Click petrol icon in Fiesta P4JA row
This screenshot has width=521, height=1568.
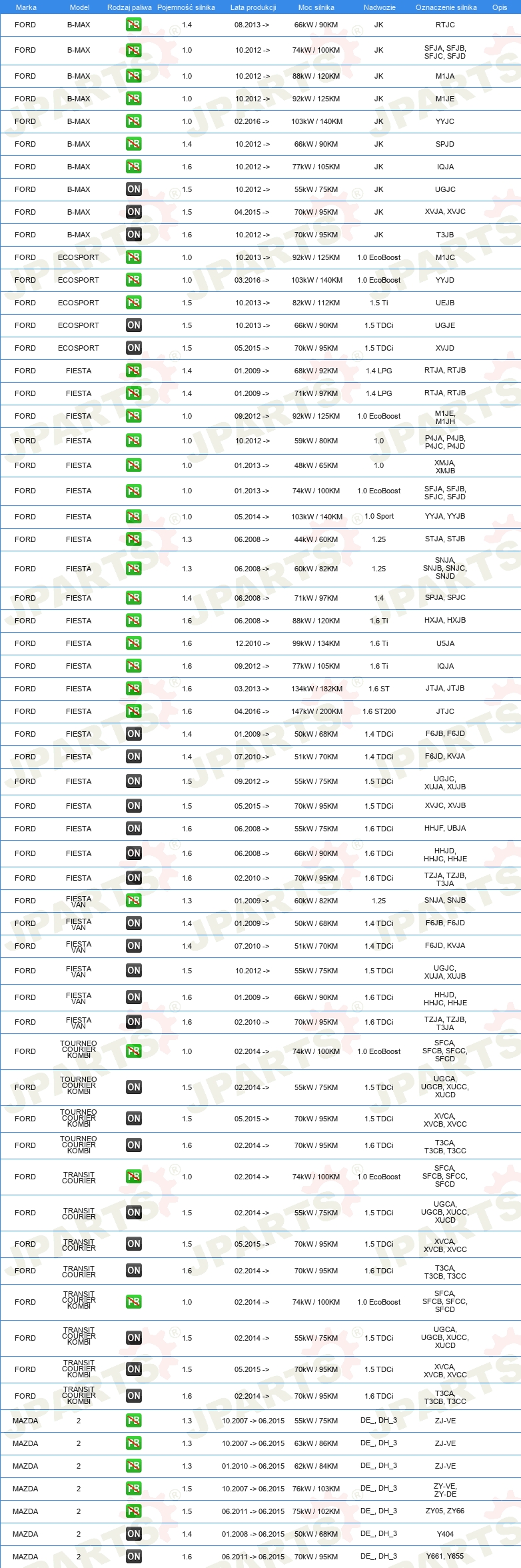point(134,441)
